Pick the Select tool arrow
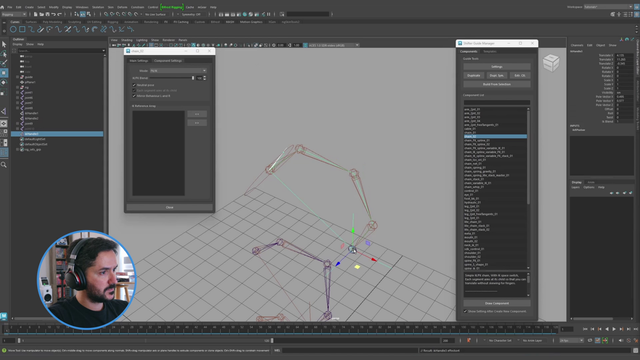The width and height of the screenshot is (640, 360). 4,44
